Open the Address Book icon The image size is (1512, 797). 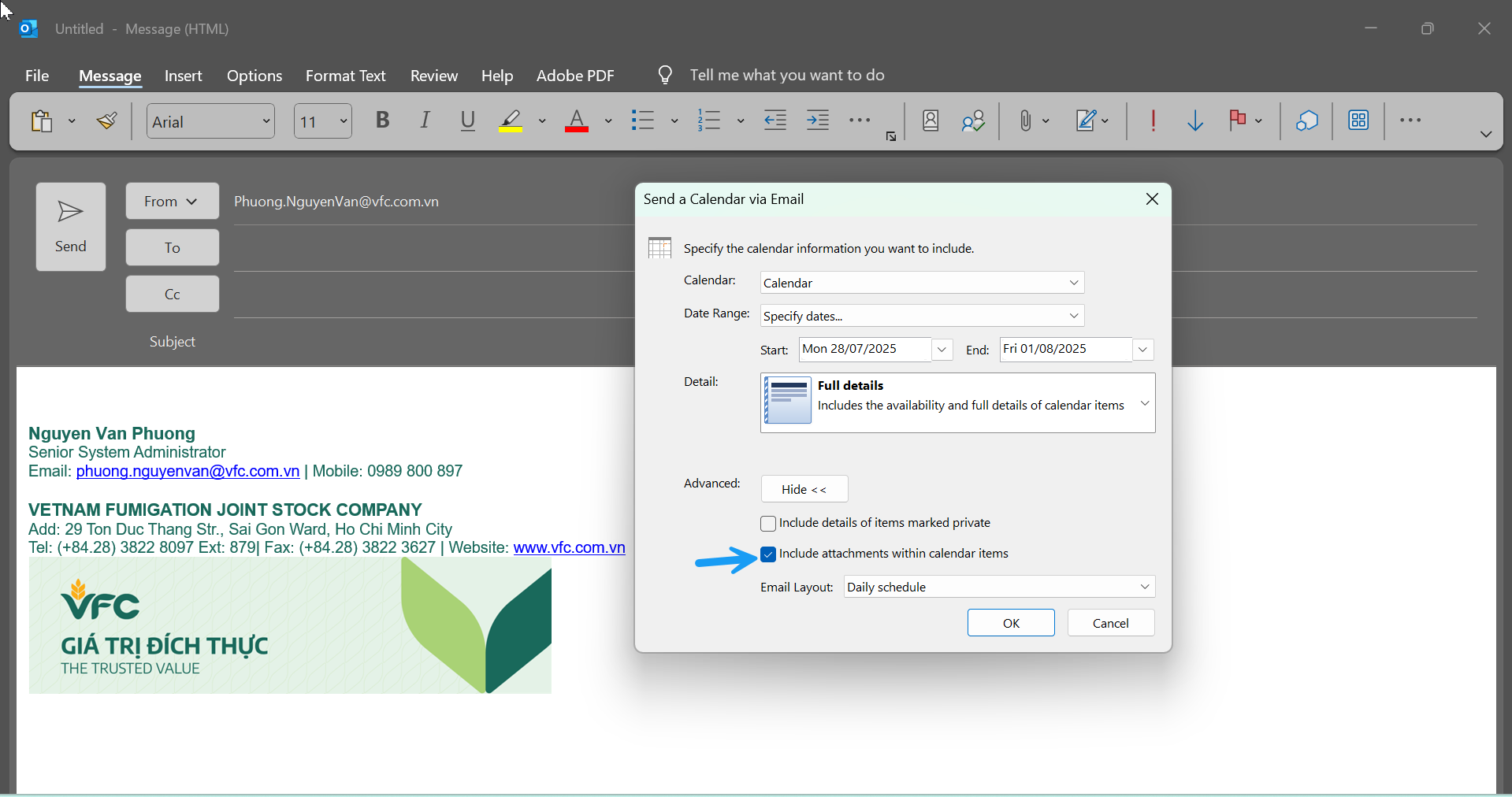[931, 120]
